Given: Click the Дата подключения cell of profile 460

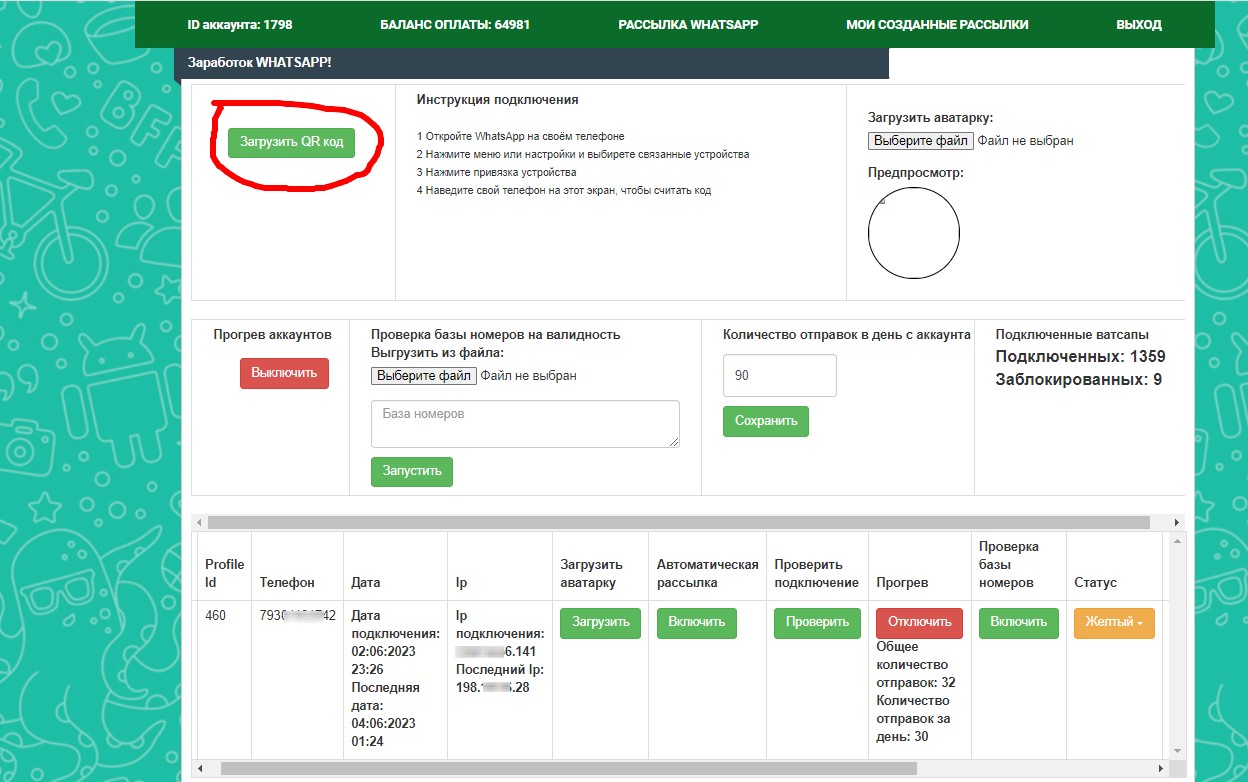Looking at the screenshot, I should click(x=396, y=679).
